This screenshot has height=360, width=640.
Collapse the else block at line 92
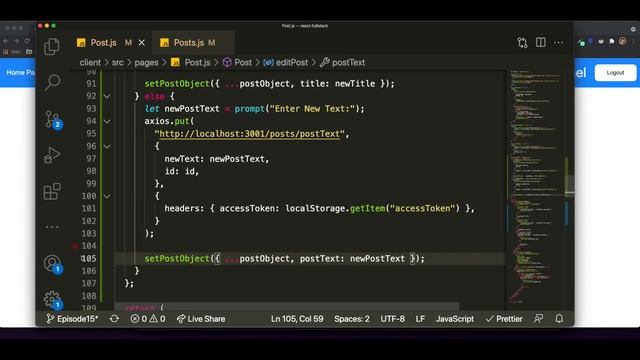point(107,96)
